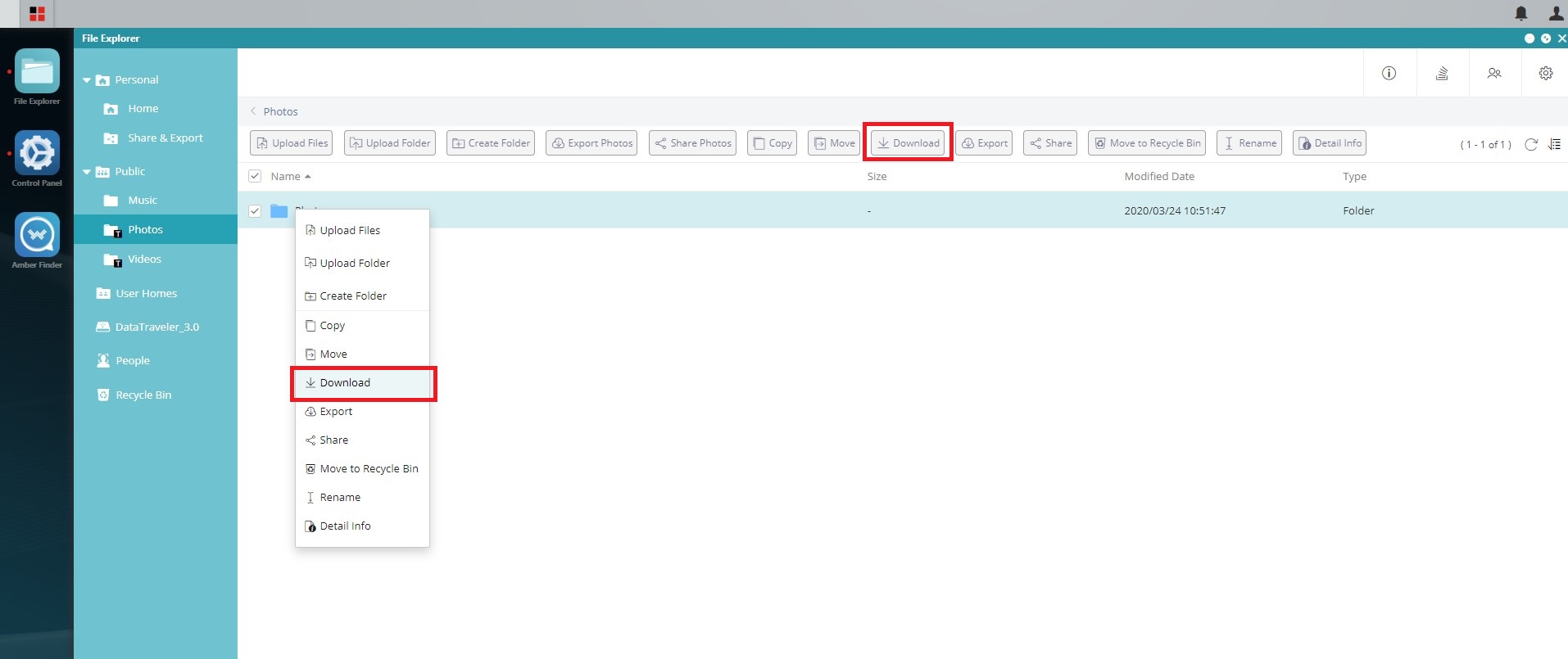Select the Photos folder in sidebar
The image size is (1568, 659).
pyautogui.click(x=156, y=229)
